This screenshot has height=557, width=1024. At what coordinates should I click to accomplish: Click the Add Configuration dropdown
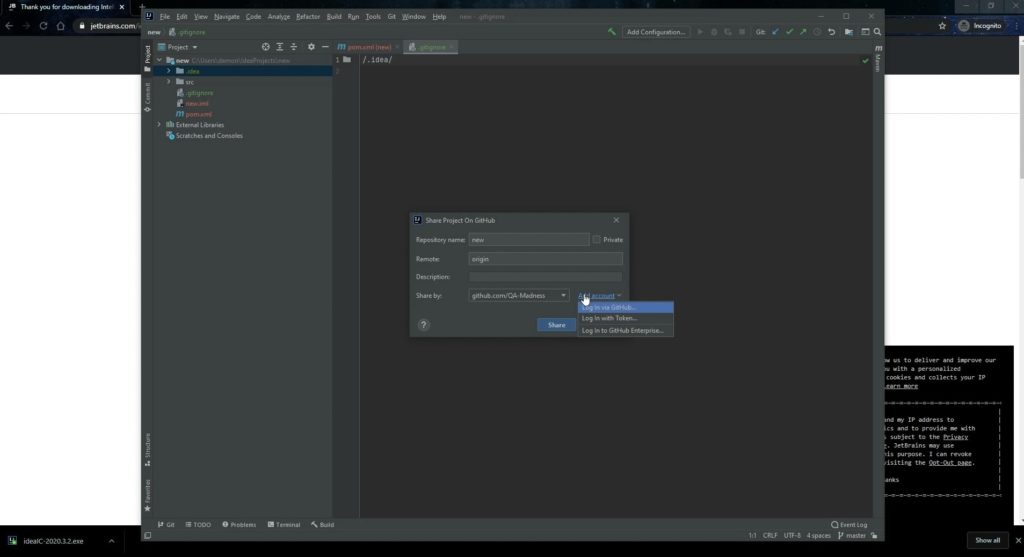pyautogui.click(x=656, y=32)
